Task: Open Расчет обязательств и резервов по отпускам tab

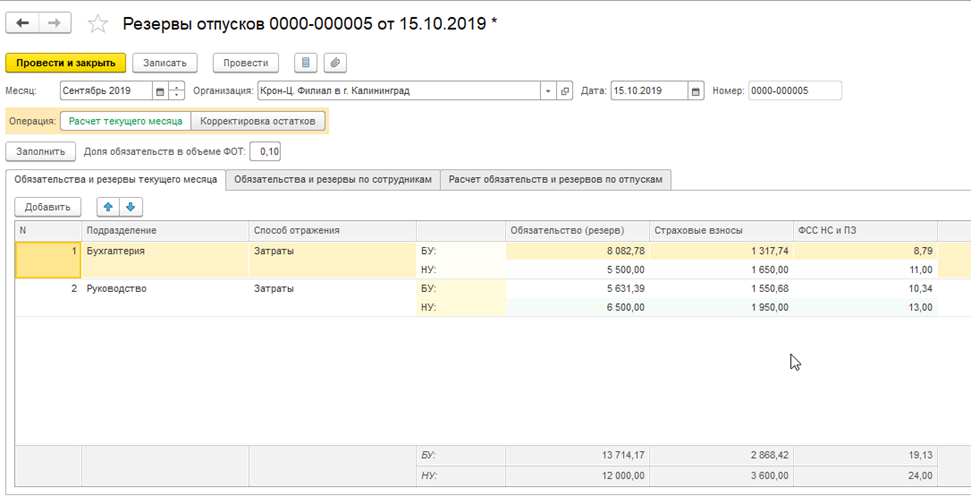Action: pyautogui.click(x=555, y=179)
